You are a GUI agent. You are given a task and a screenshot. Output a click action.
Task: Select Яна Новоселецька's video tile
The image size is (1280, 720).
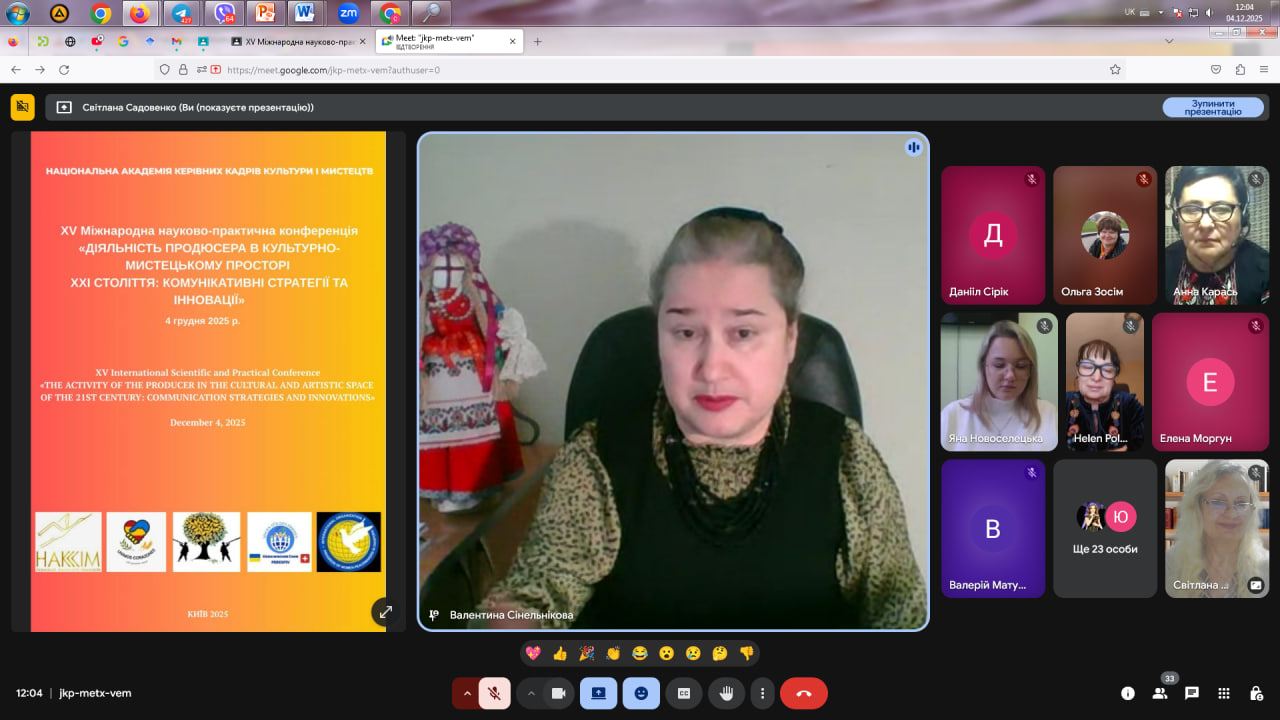pos(999,381)
